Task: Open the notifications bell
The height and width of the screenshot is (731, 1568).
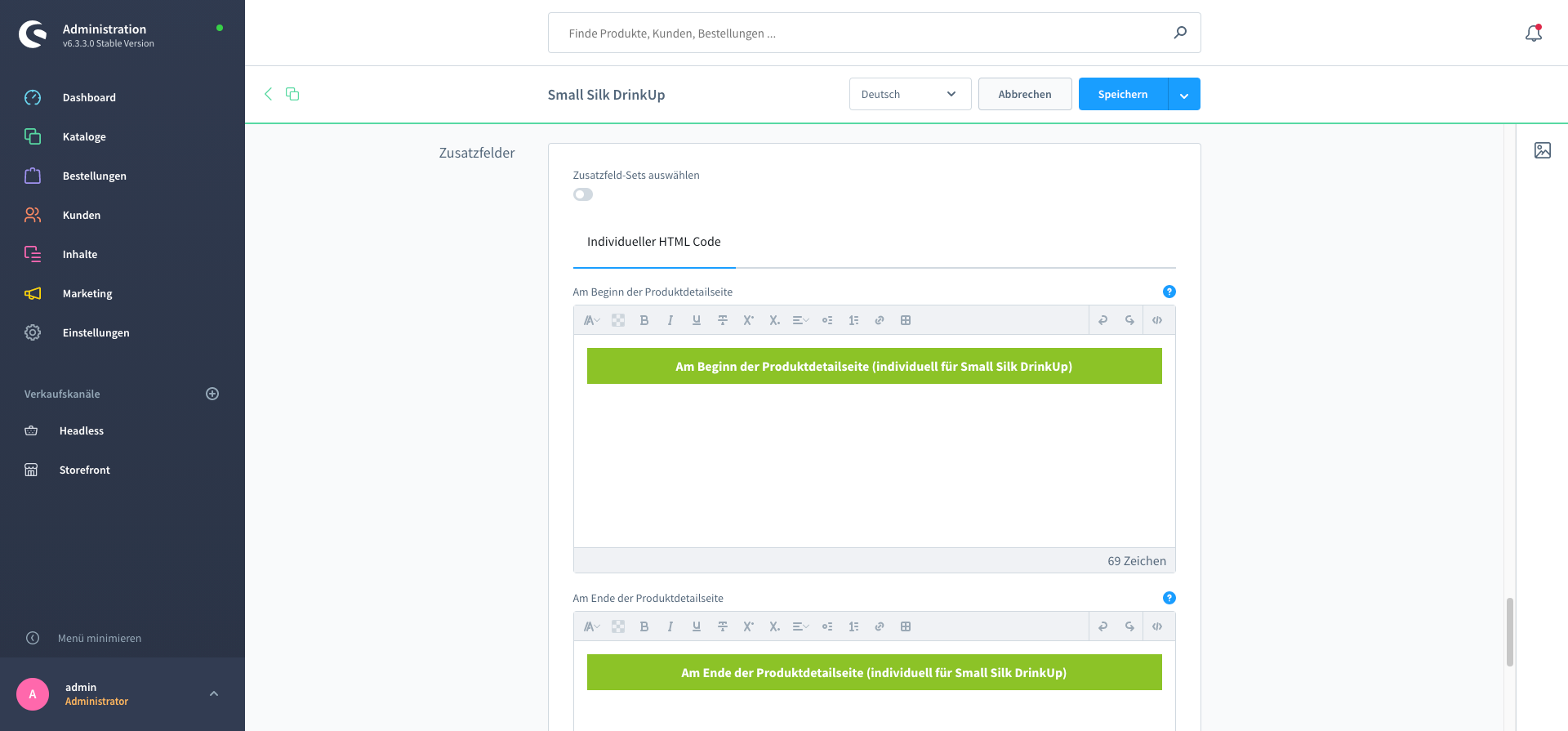Action: pos(1534,33)
